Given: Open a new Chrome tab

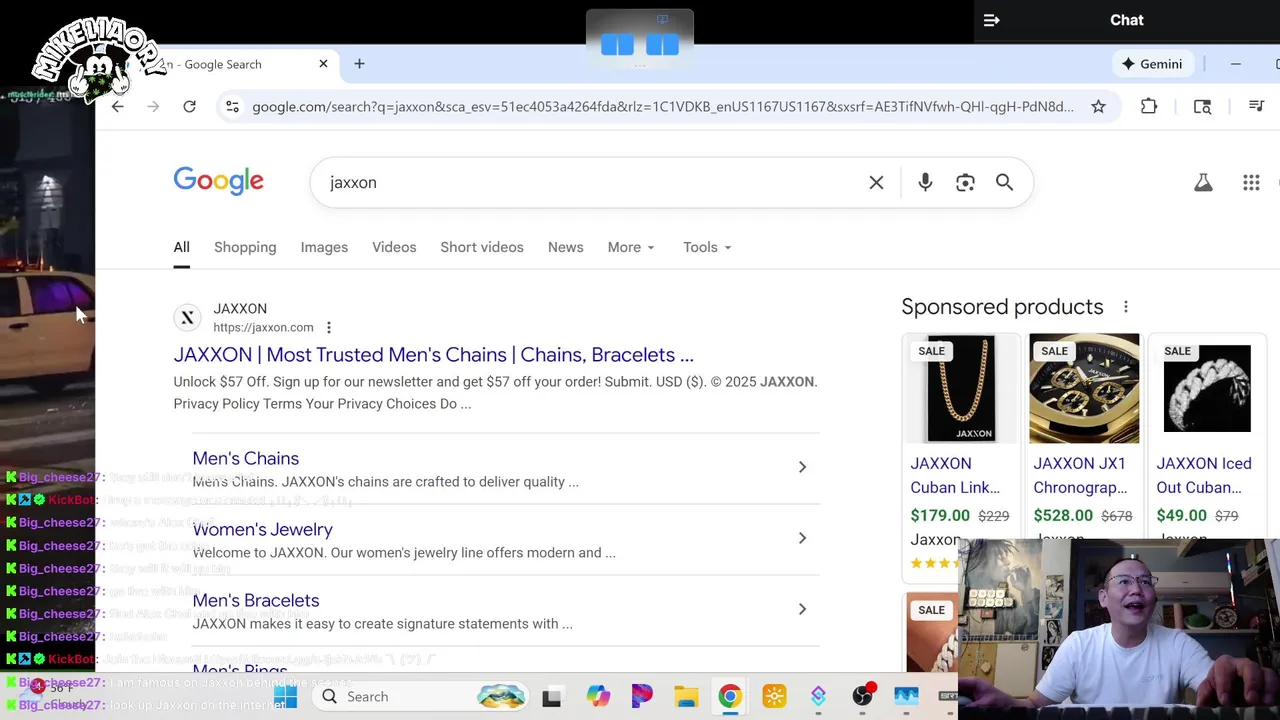Looking at the screenshot, I should [359, 64].
